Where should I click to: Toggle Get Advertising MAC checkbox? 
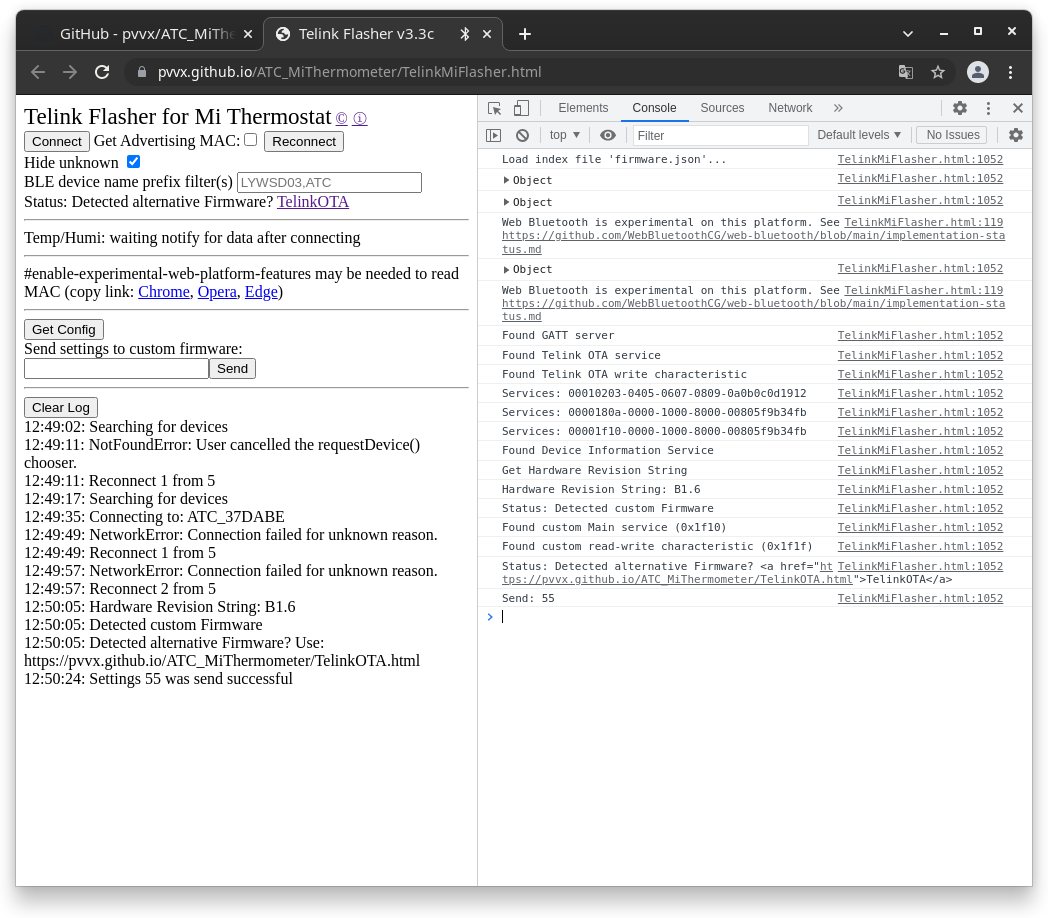click(x=251, y=140)
